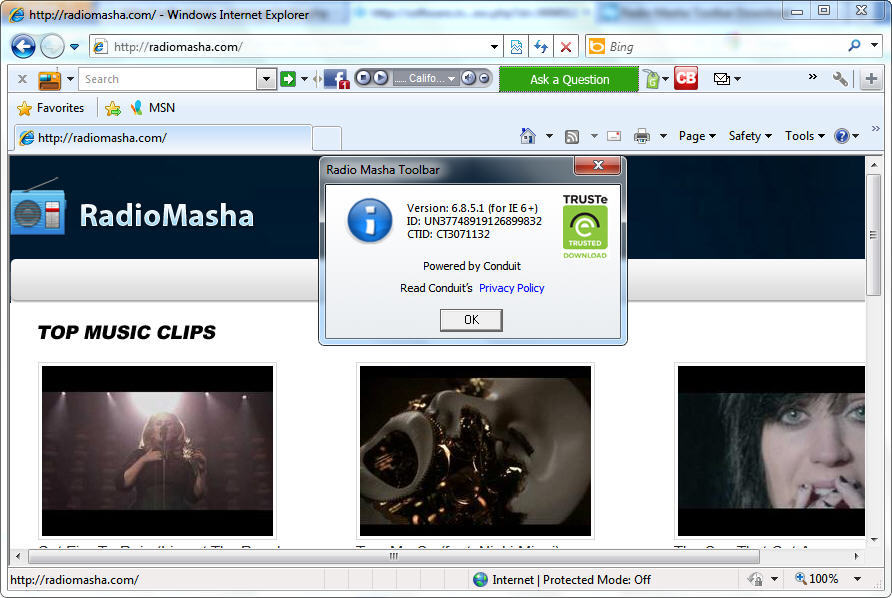Image resolution: width=892 pixels, height=598 pixels.
Task: Click the green shopping tag icon
Action: 652,80
